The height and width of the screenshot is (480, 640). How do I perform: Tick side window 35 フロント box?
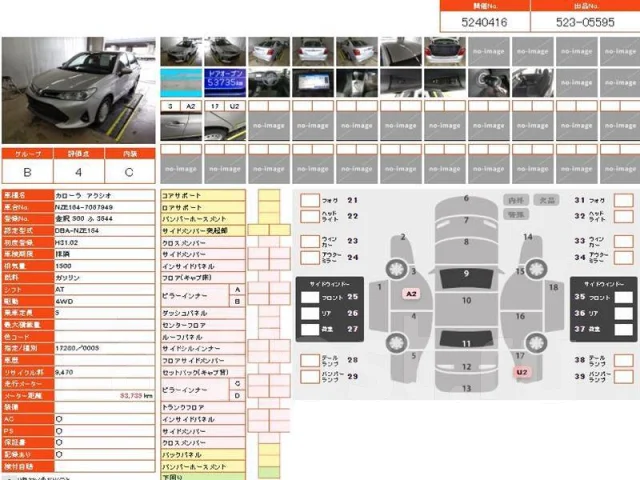(x=624, y=297)
